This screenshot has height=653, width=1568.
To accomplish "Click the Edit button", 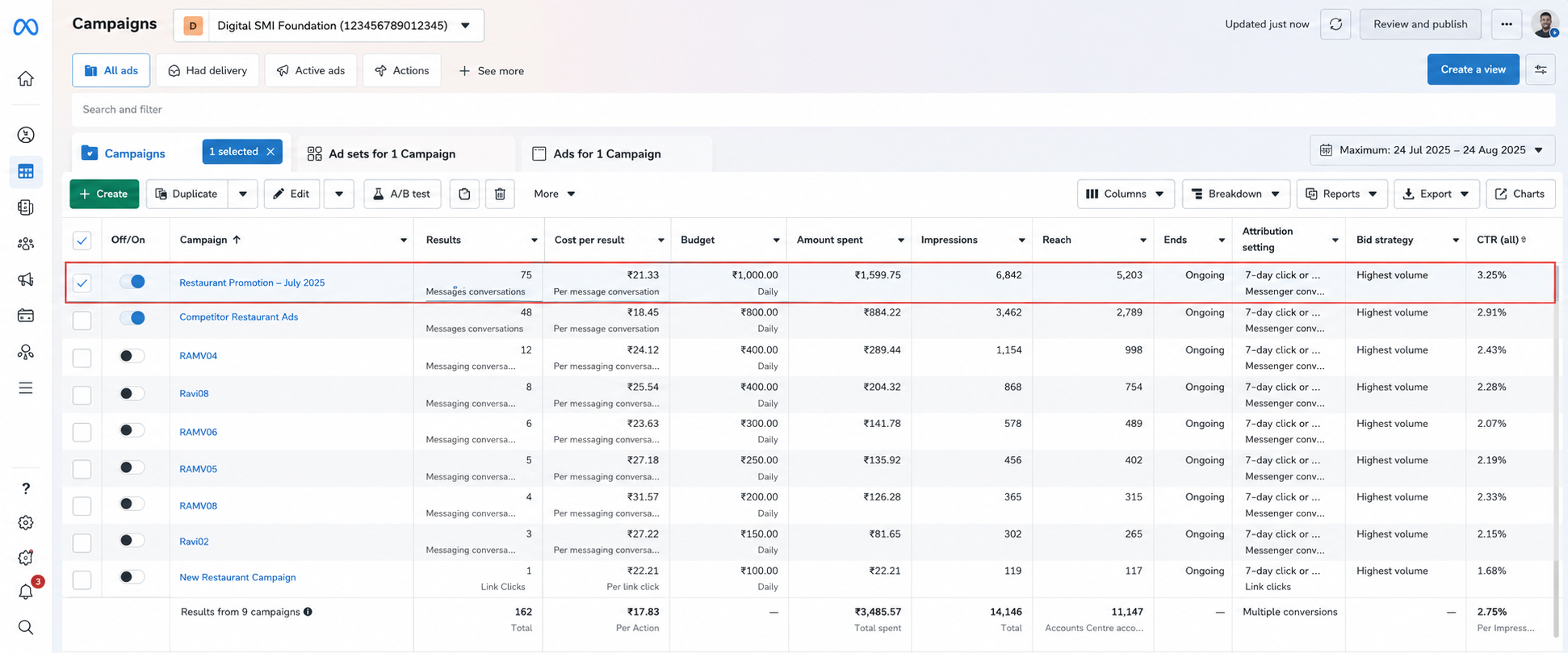I will pyautogui.click(x=291, y=194).
